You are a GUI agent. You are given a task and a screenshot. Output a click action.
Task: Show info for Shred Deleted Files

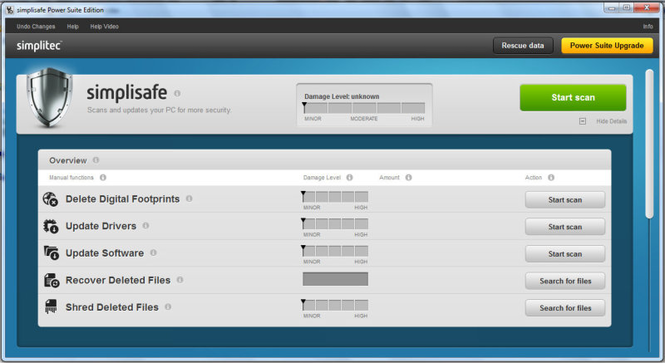pyautogui.click(x=168, y=307)
